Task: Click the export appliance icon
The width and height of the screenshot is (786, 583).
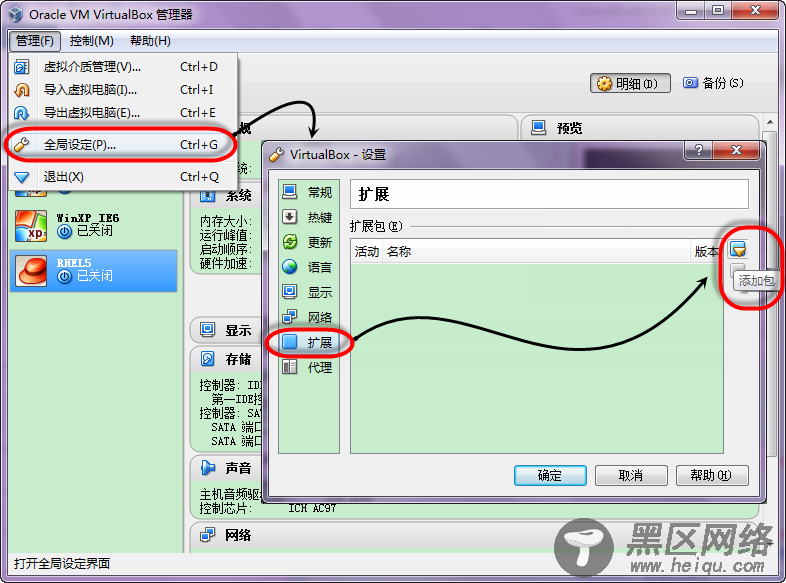Action: (x=22, y=113)
